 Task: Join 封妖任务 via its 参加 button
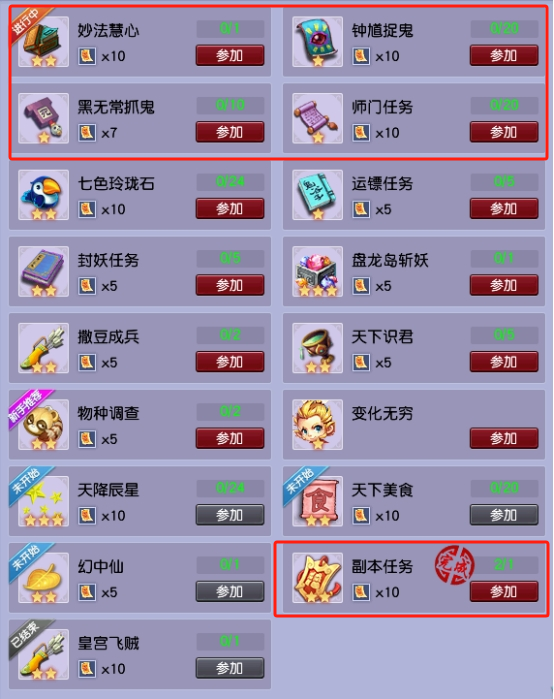[x=230, y=285]
